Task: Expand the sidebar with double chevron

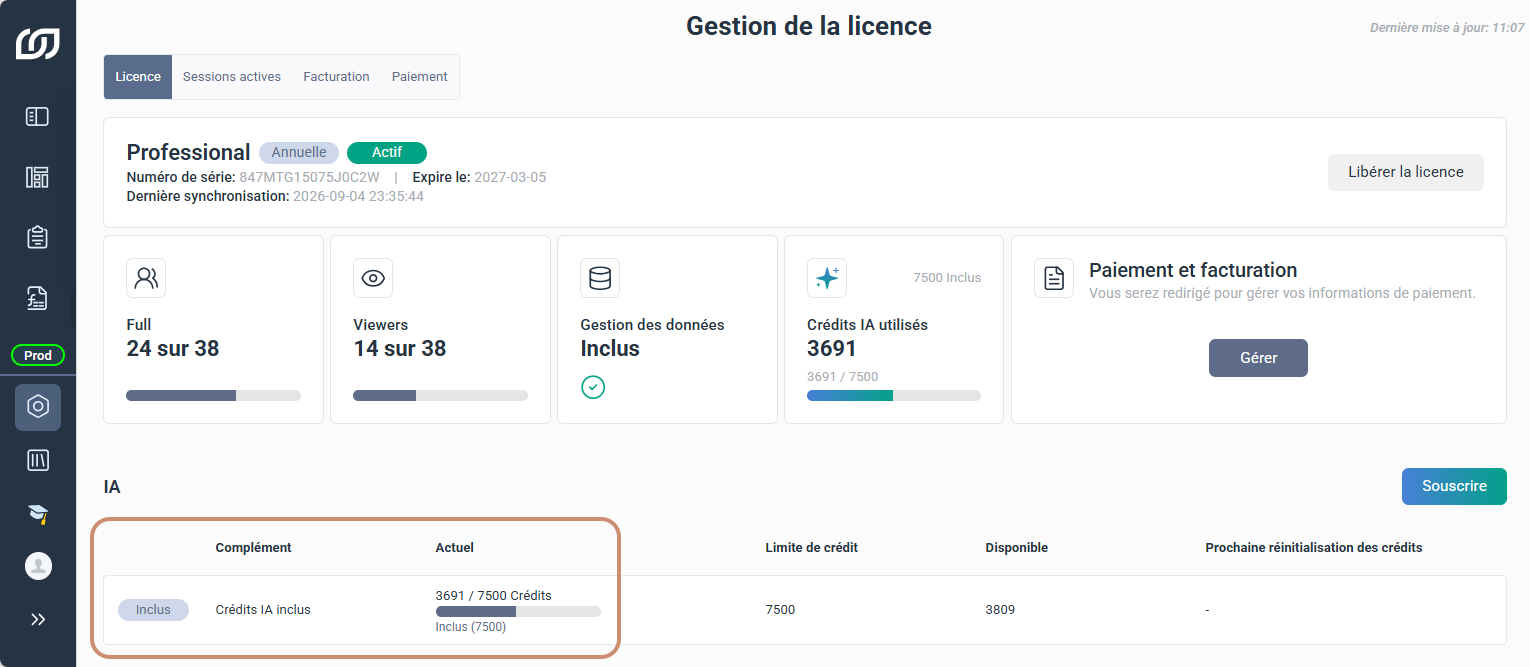Action: point(38,619)
